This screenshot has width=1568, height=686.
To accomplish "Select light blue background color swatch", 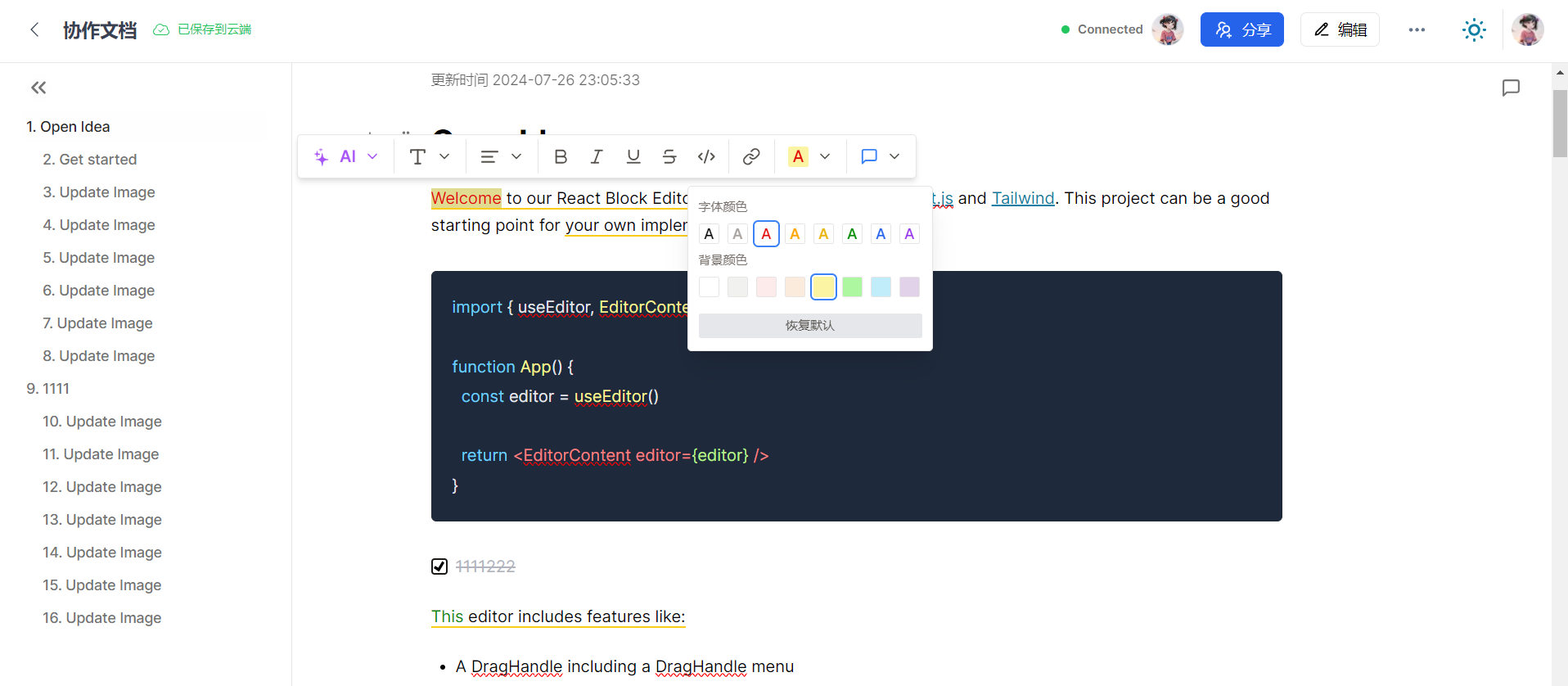I will click(x=881, y=287).
